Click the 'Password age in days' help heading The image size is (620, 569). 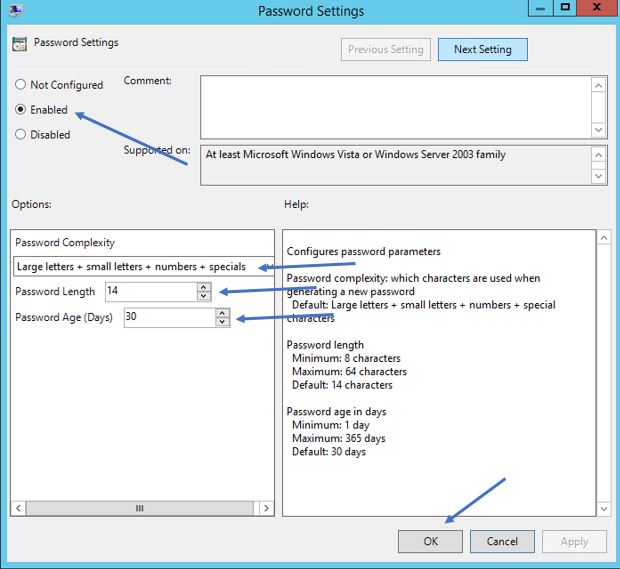coord(336,411)
